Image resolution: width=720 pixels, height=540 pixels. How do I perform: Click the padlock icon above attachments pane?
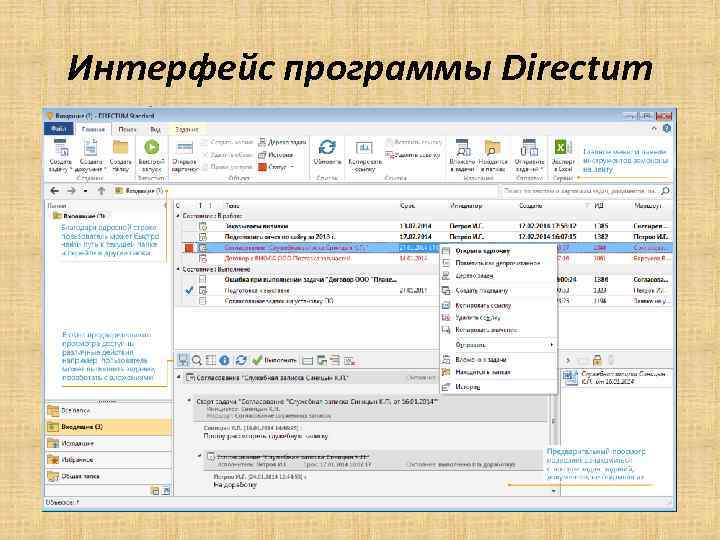596,360
